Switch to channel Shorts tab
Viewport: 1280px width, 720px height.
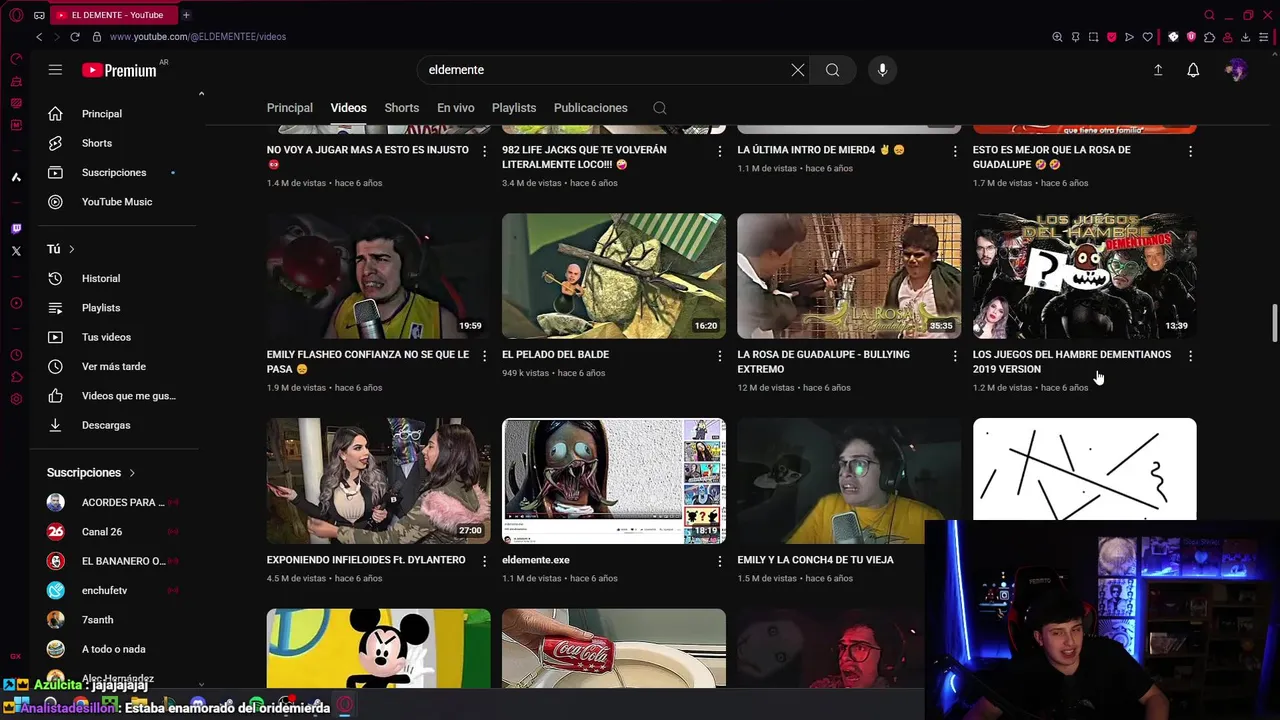pyautogui.click(x=401, y=108)
